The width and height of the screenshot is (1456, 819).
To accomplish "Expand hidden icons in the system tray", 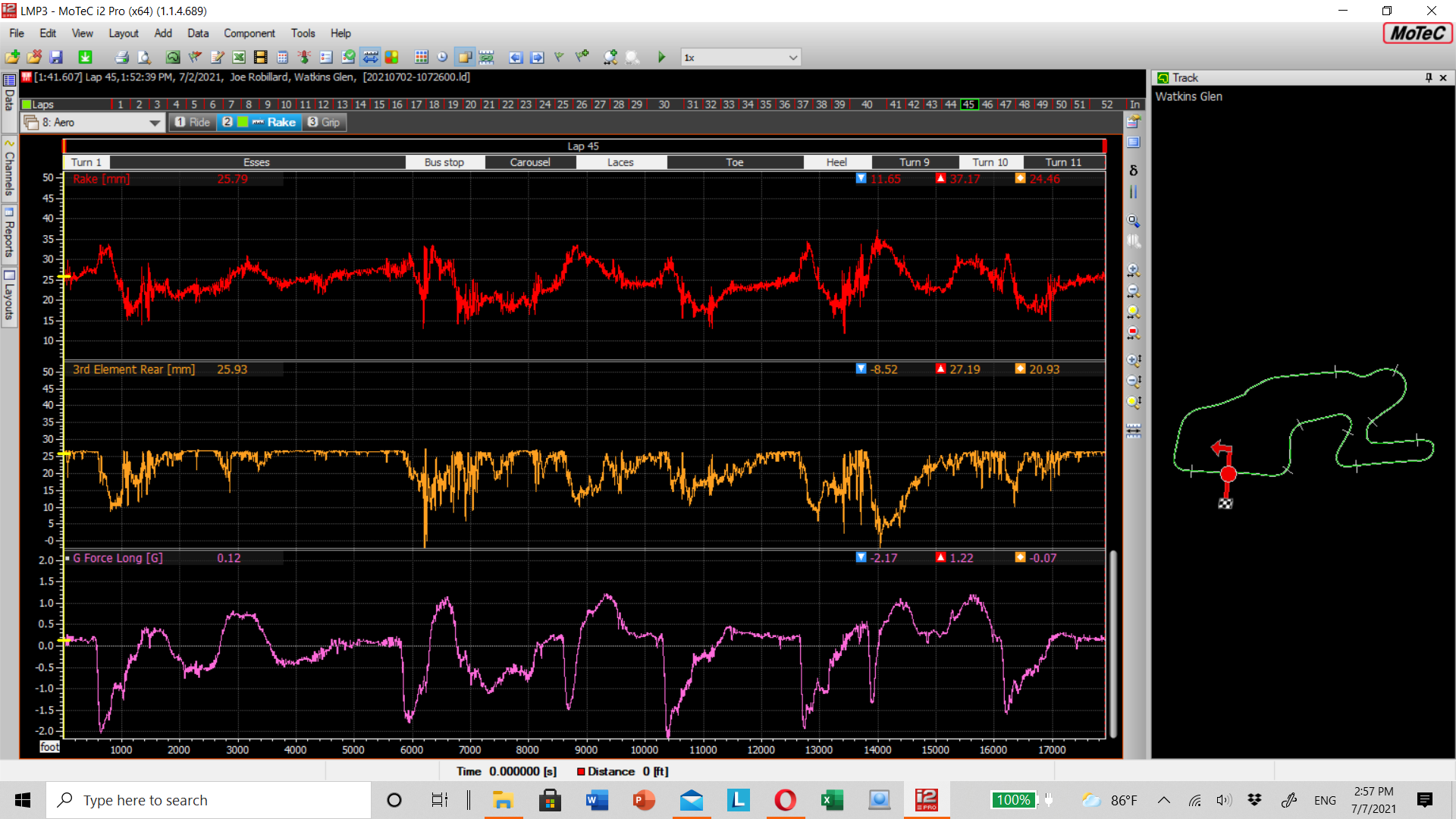I will (x=1163, y=800).
